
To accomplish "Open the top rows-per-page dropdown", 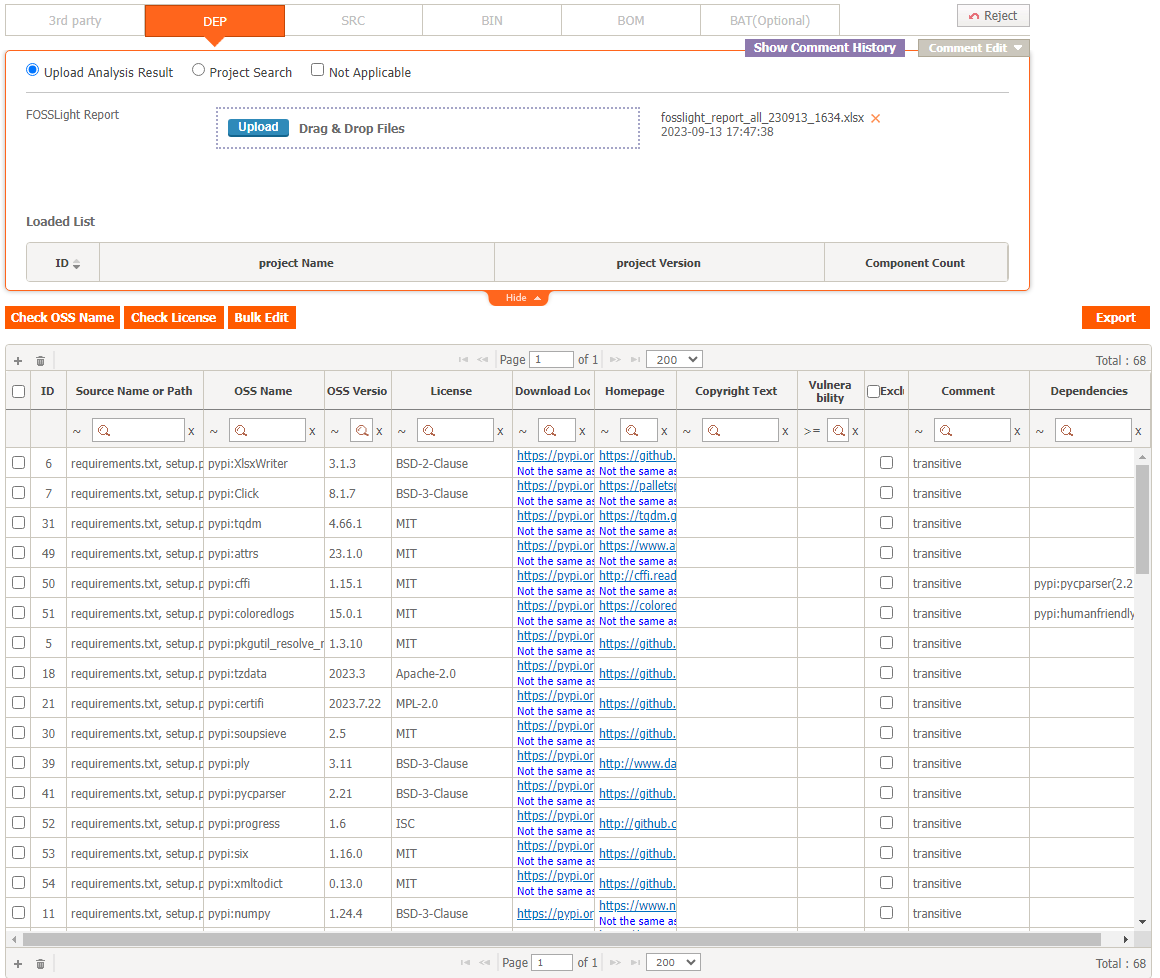I will click(x=674, y=359).
